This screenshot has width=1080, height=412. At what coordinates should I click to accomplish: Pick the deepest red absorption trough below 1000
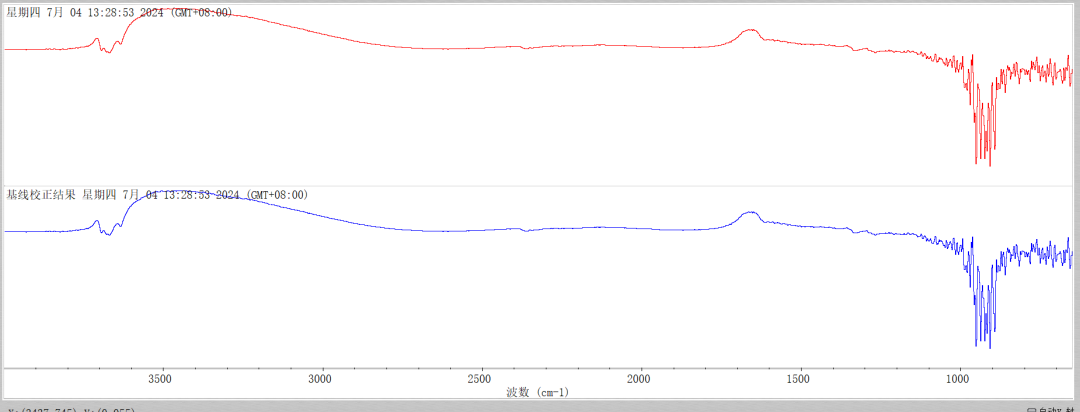pyautogui.click(x=989, y=164)
